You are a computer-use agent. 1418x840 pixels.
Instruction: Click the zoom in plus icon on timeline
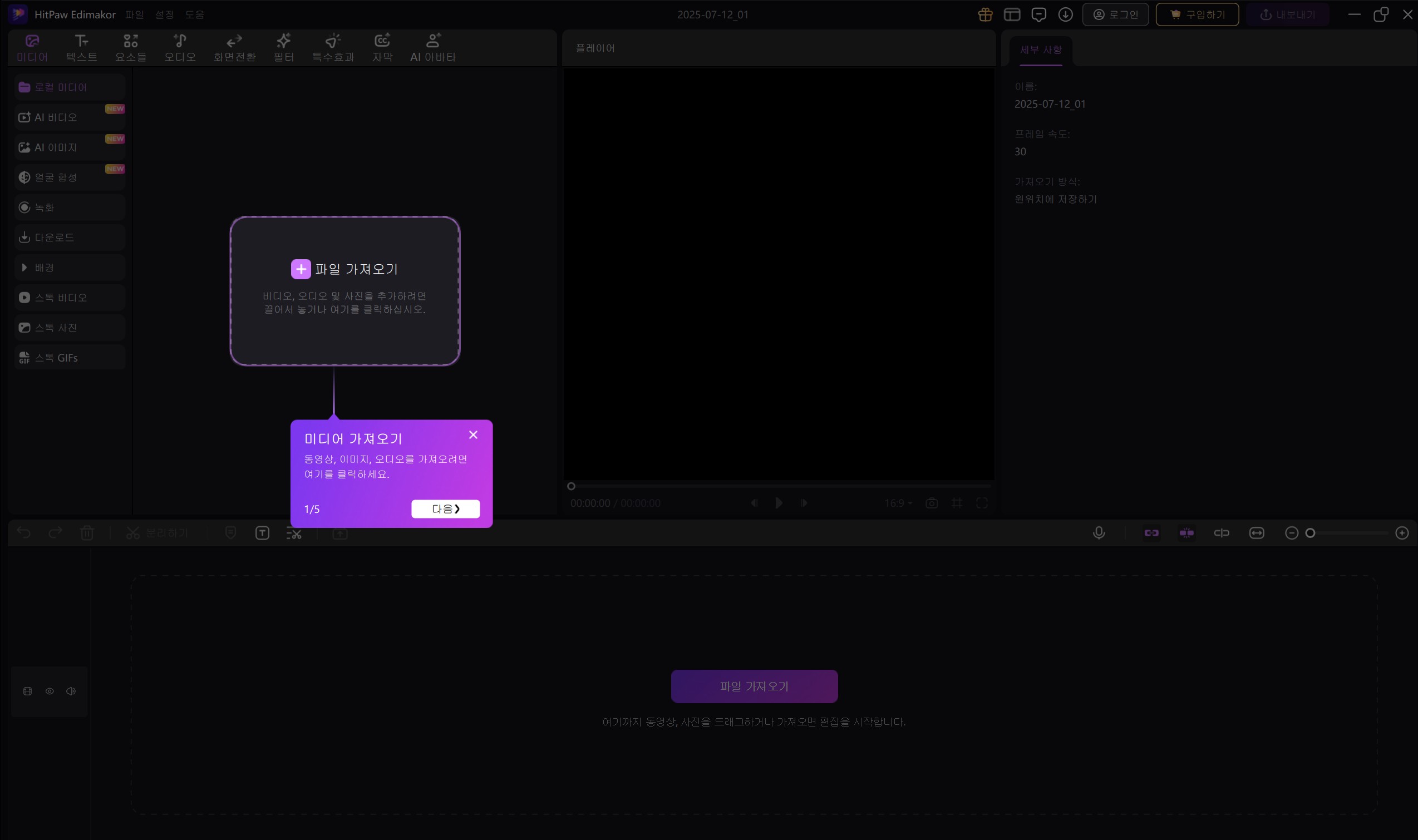1401,532
